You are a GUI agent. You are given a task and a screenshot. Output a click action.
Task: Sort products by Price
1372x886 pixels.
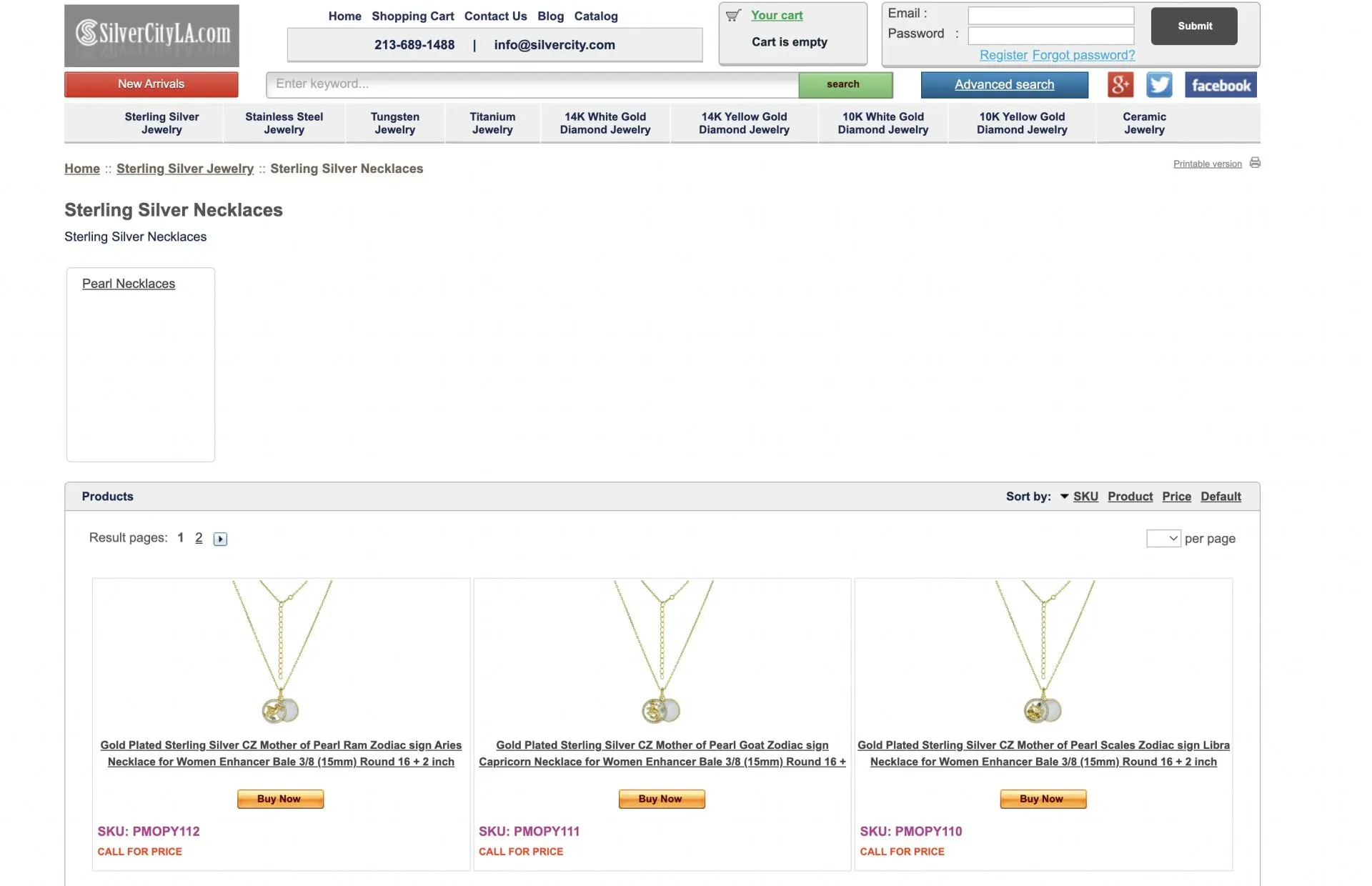pyautogui.click(x=1176, y=496)
